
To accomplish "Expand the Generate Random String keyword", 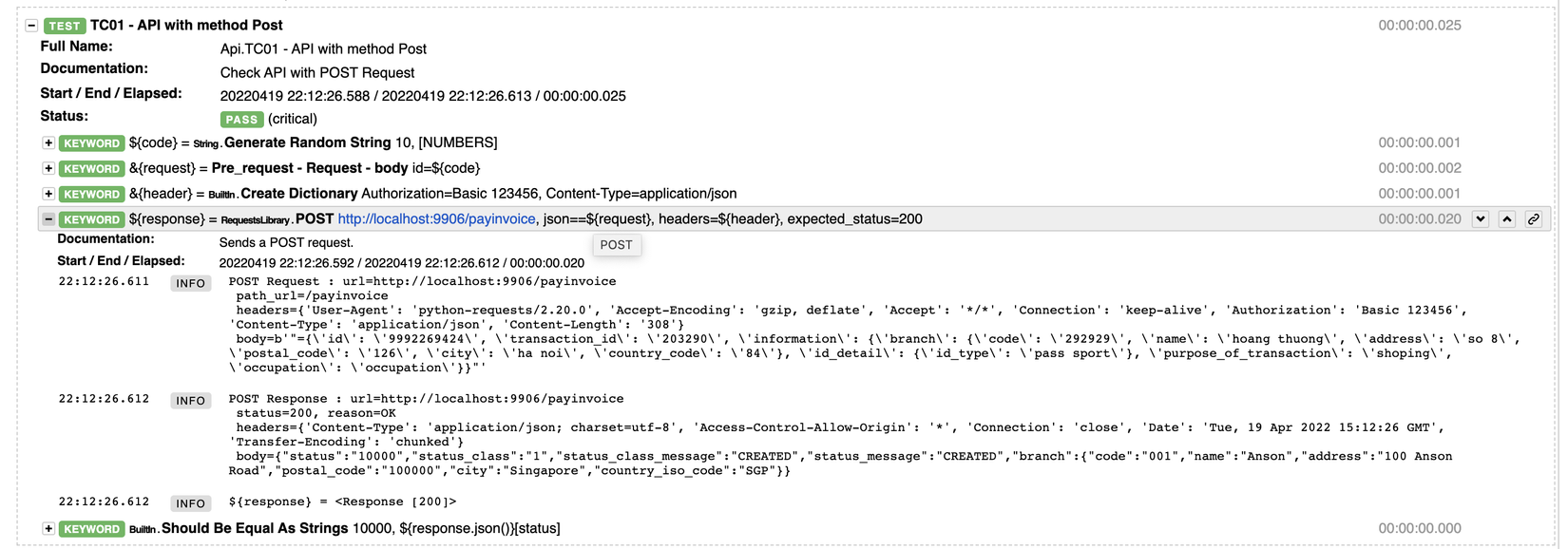I will coord(48,143).
